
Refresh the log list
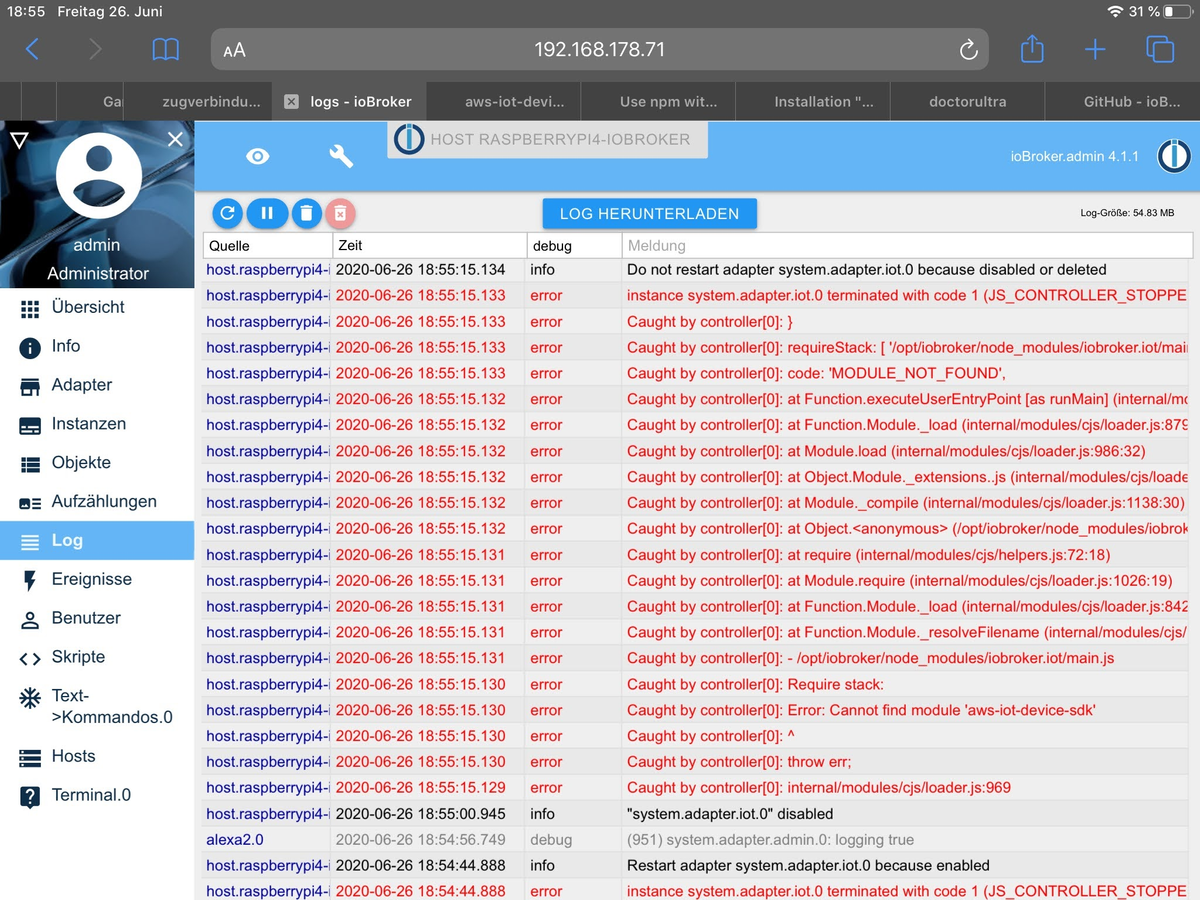click(228, 213)
